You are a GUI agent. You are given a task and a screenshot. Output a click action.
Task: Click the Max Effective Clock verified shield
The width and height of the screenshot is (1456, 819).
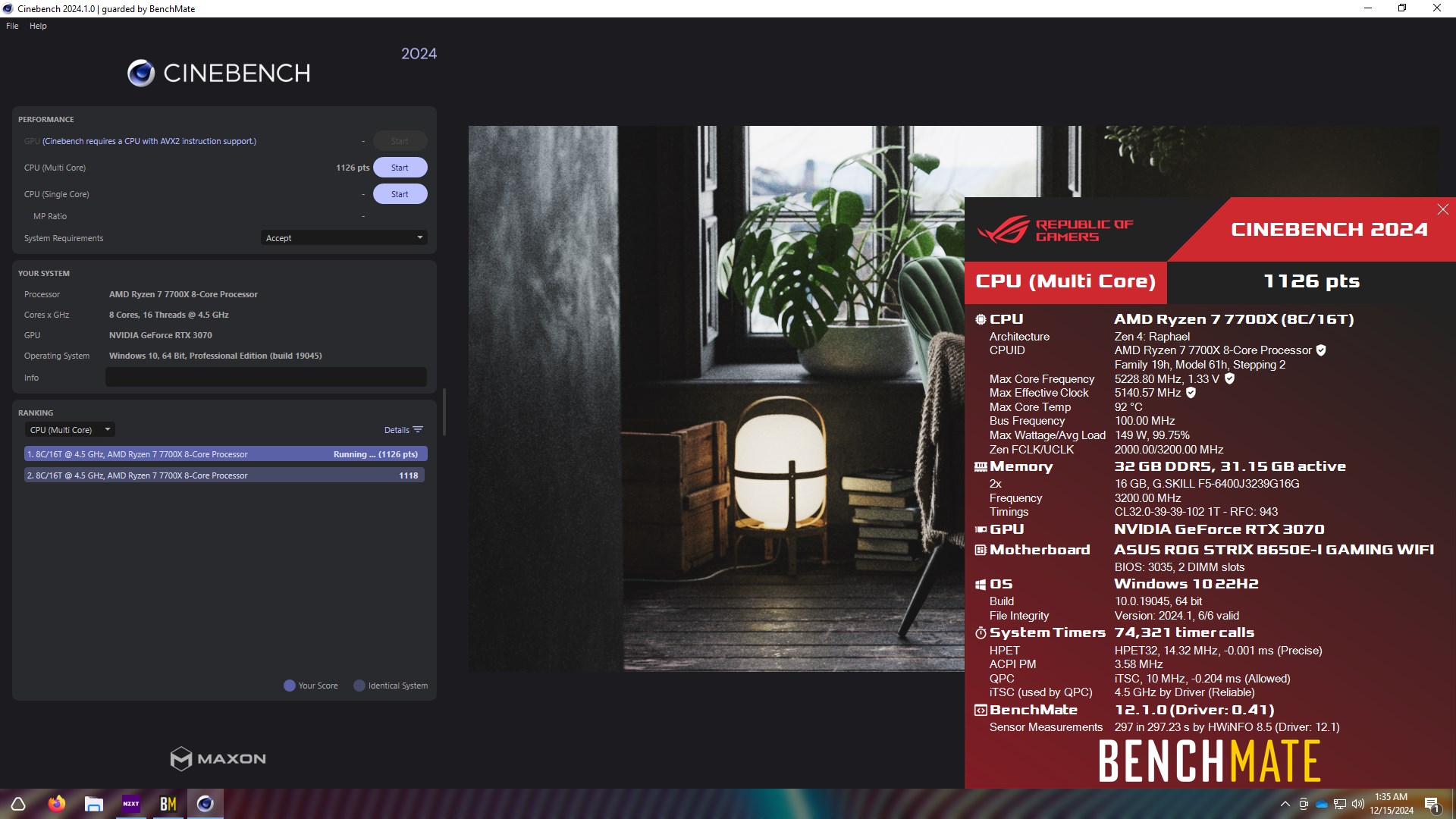click(x=1191, y=393)
